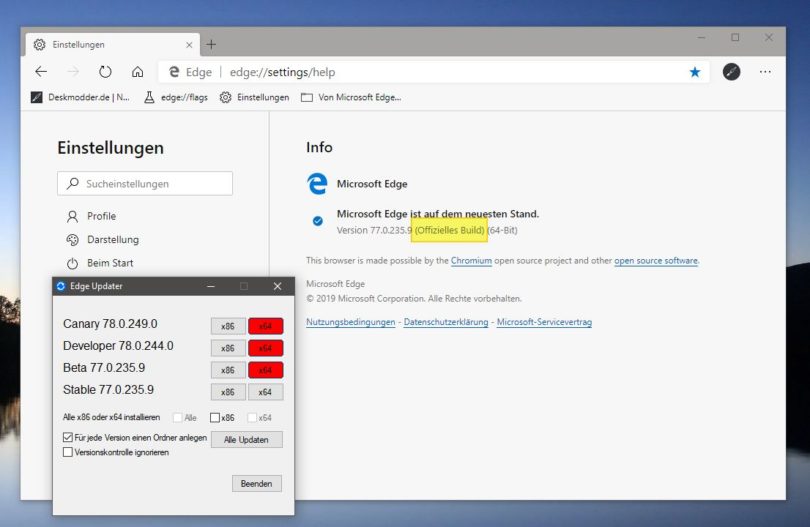
Task: Maximize the Edge browser window
Action: (x=735, y=38)
